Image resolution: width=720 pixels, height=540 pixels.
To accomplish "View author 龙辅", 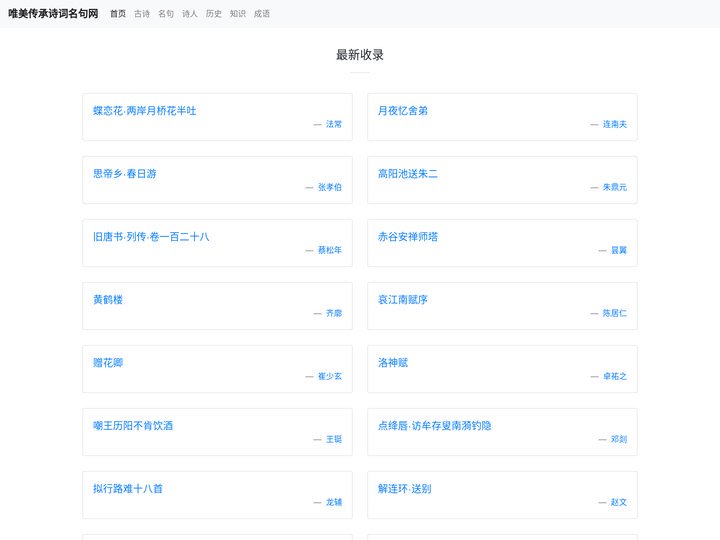I will (334, 501).
